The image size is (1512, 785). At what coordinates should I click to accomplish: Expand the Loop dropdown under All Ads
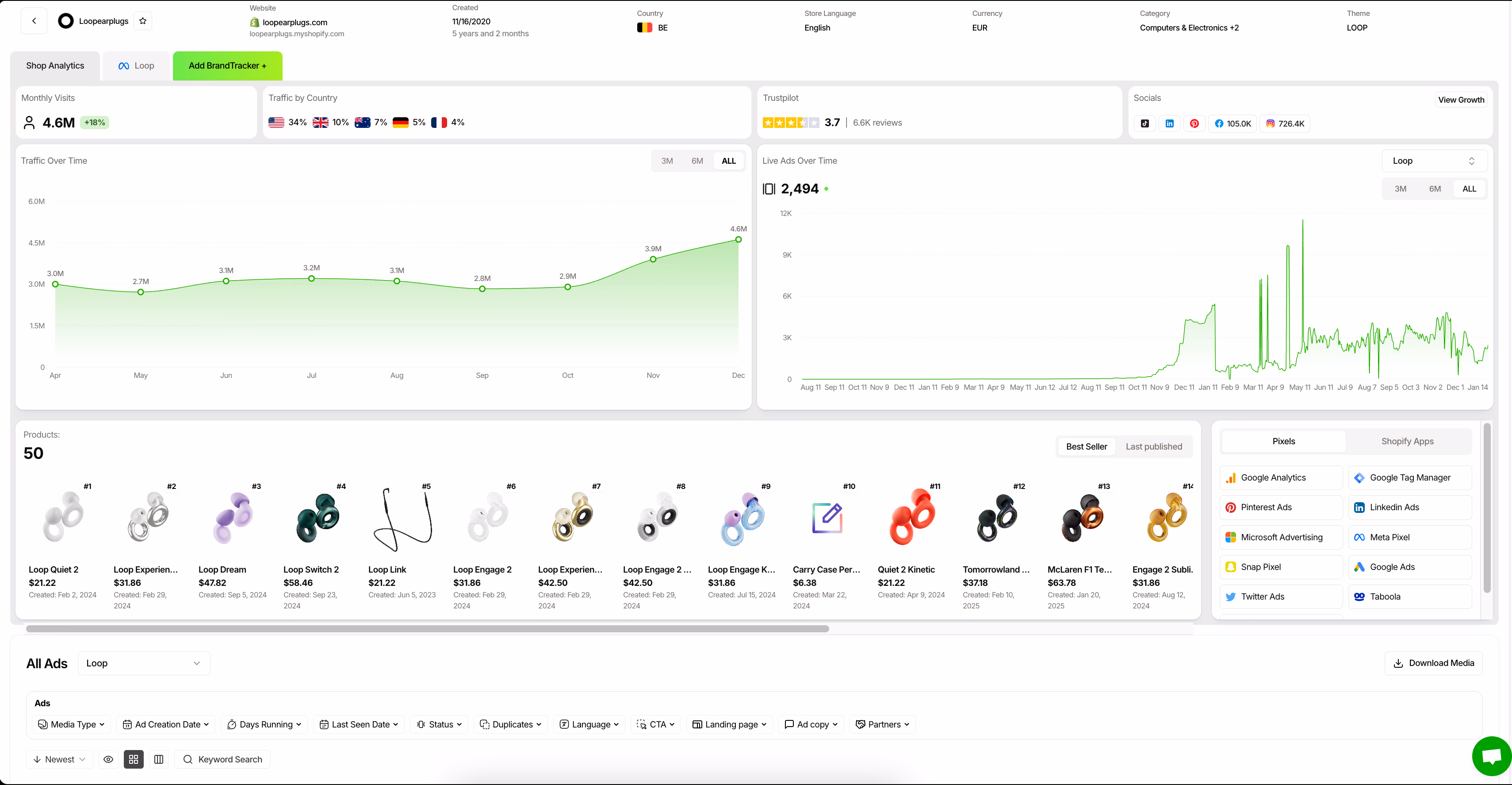[143, 663]
